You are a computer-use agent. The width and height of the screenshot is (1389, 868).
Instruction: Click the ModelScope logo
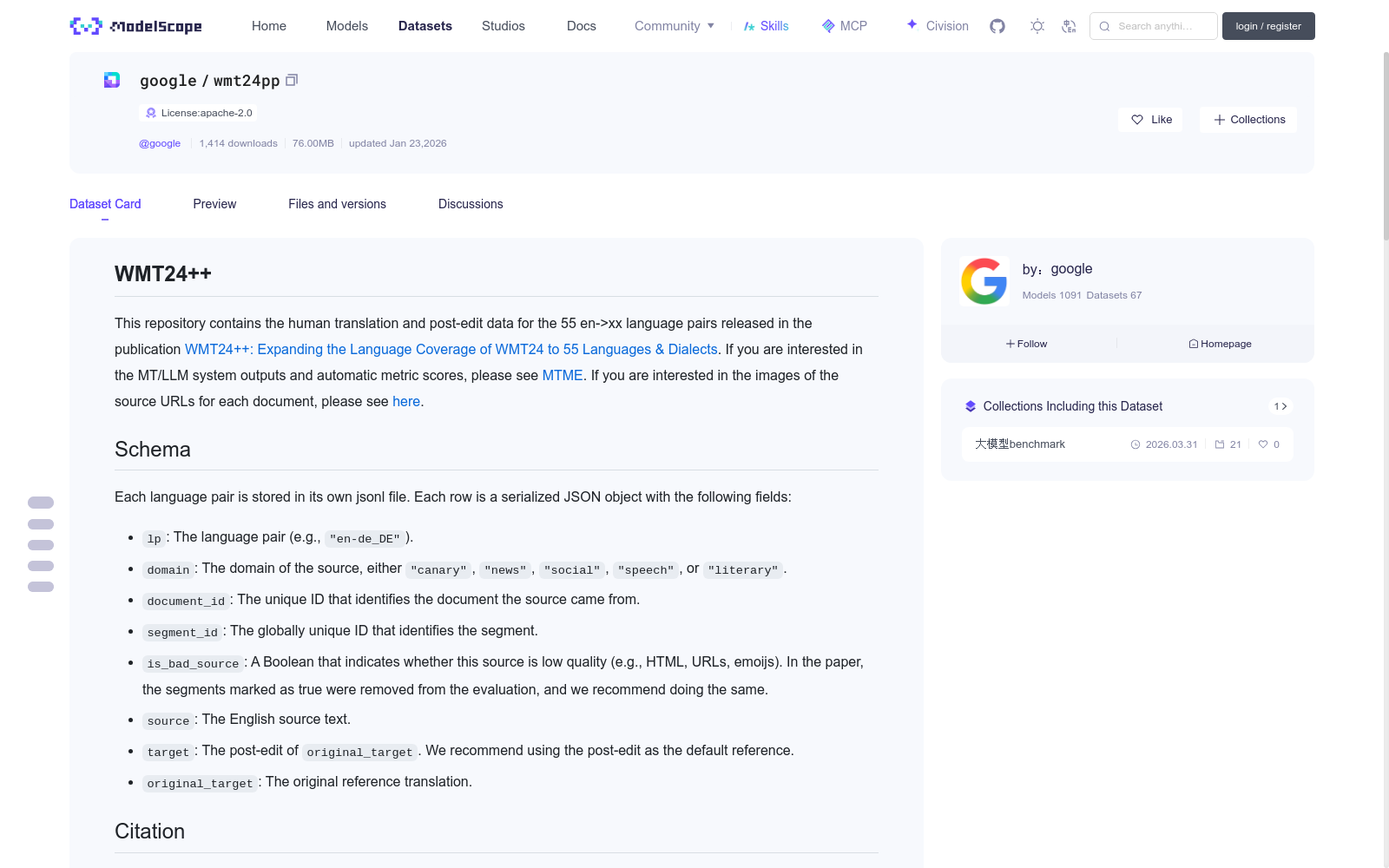[136, 26]
